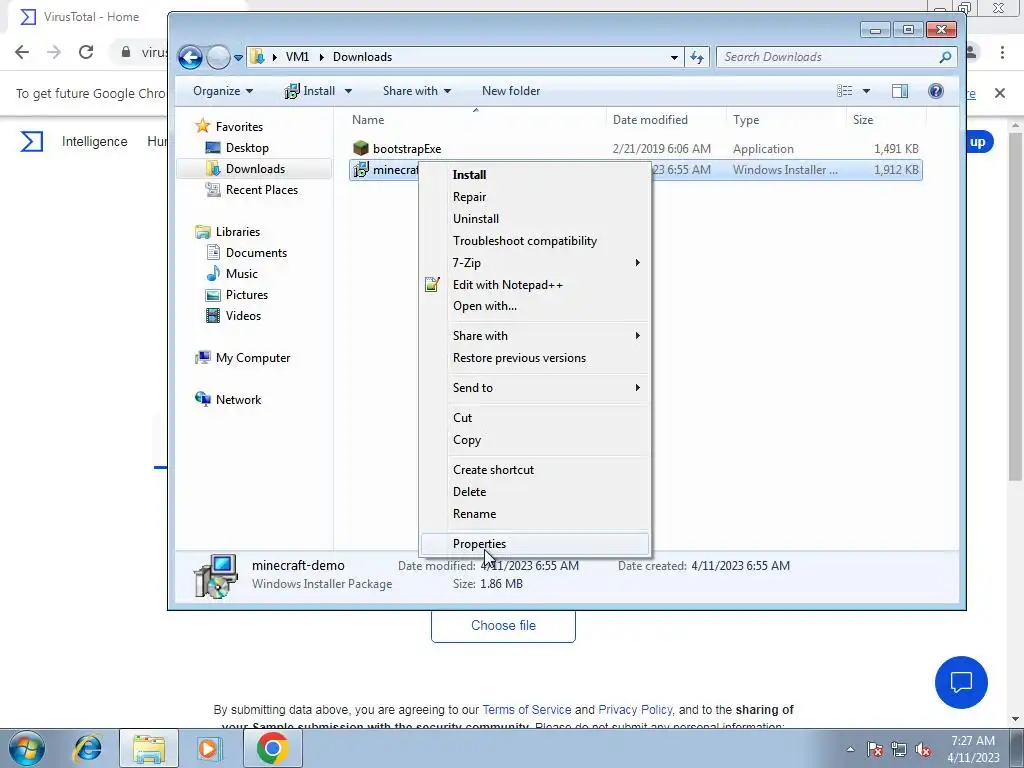This screenshot has width=1024, height=768.
Task: Toggle the preview pane icon
Action: tap(900, 91)
